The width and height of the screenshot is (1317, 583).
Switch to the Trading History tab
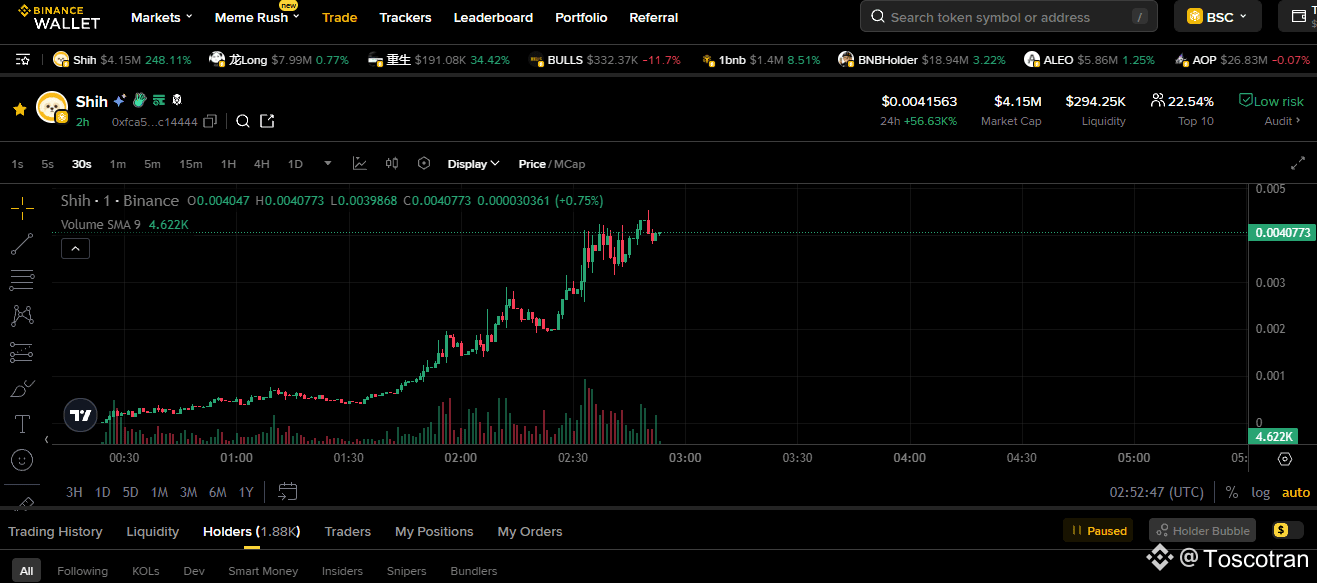pyautogui.click(x=55, y=531)
